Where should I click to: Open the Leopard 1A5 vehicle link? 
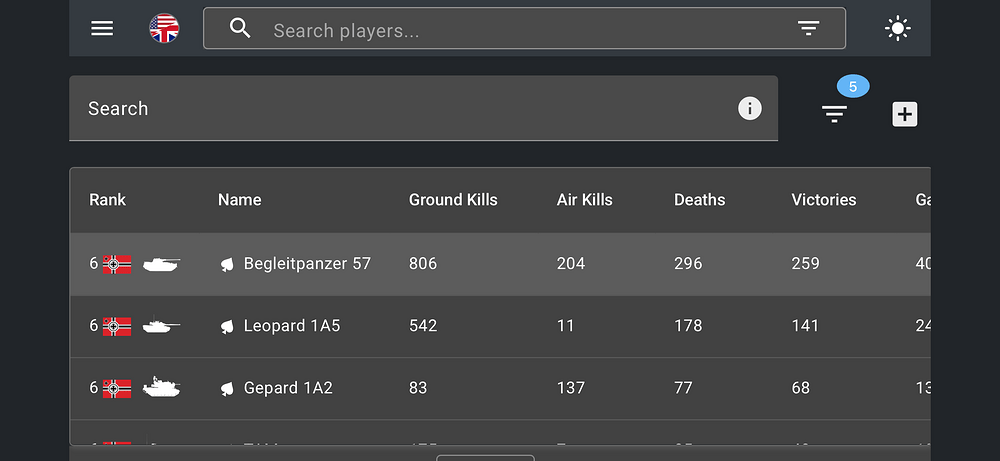point(292,326)
